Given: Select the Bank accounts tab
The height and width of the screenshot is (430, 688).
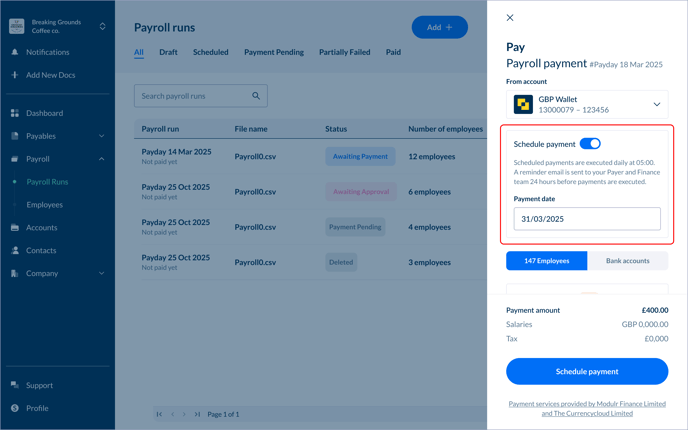Looking at the screenshot, I should click(x=627, y=261).
